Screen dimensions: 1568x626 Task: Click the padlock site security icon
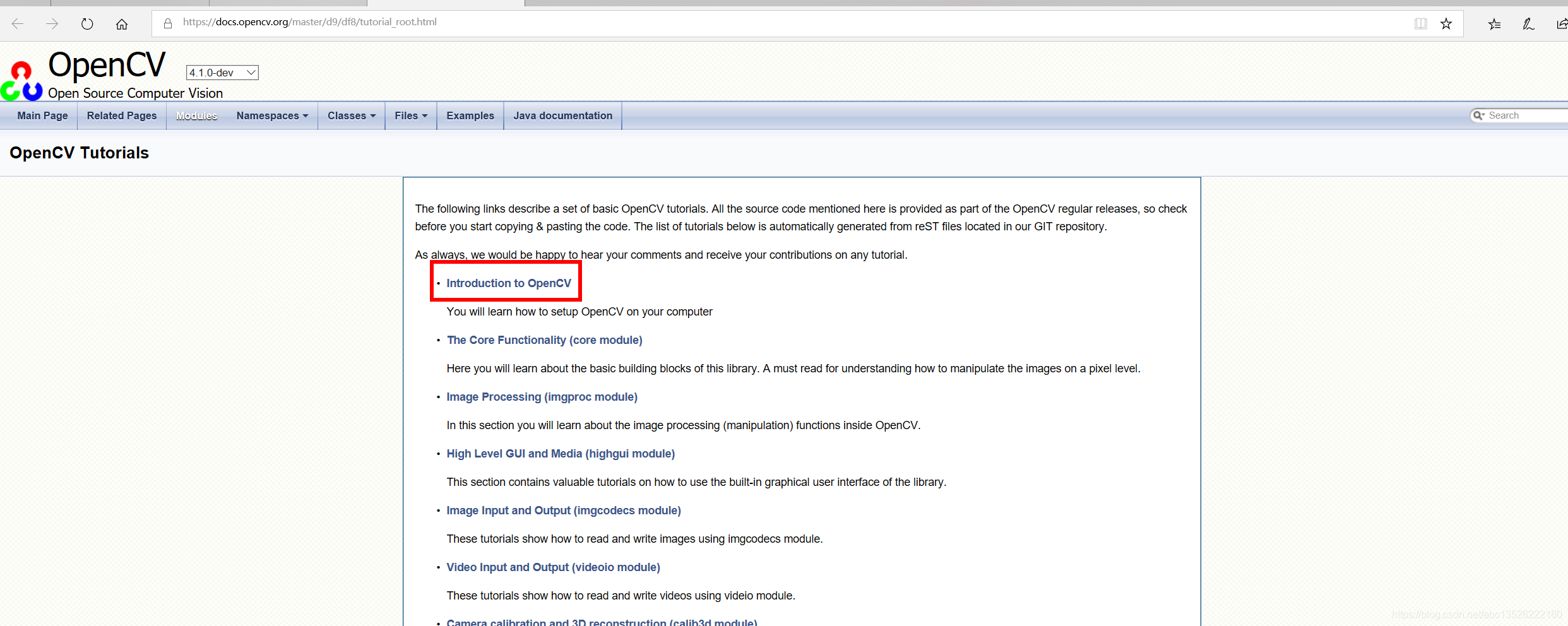coord(168,23)
